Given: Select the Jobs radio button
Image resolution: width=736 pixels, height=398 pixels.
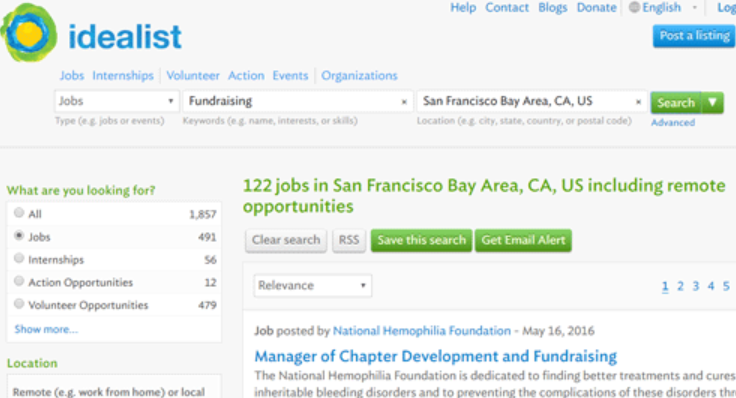Looking at the screenshot, I should (19, 236).
